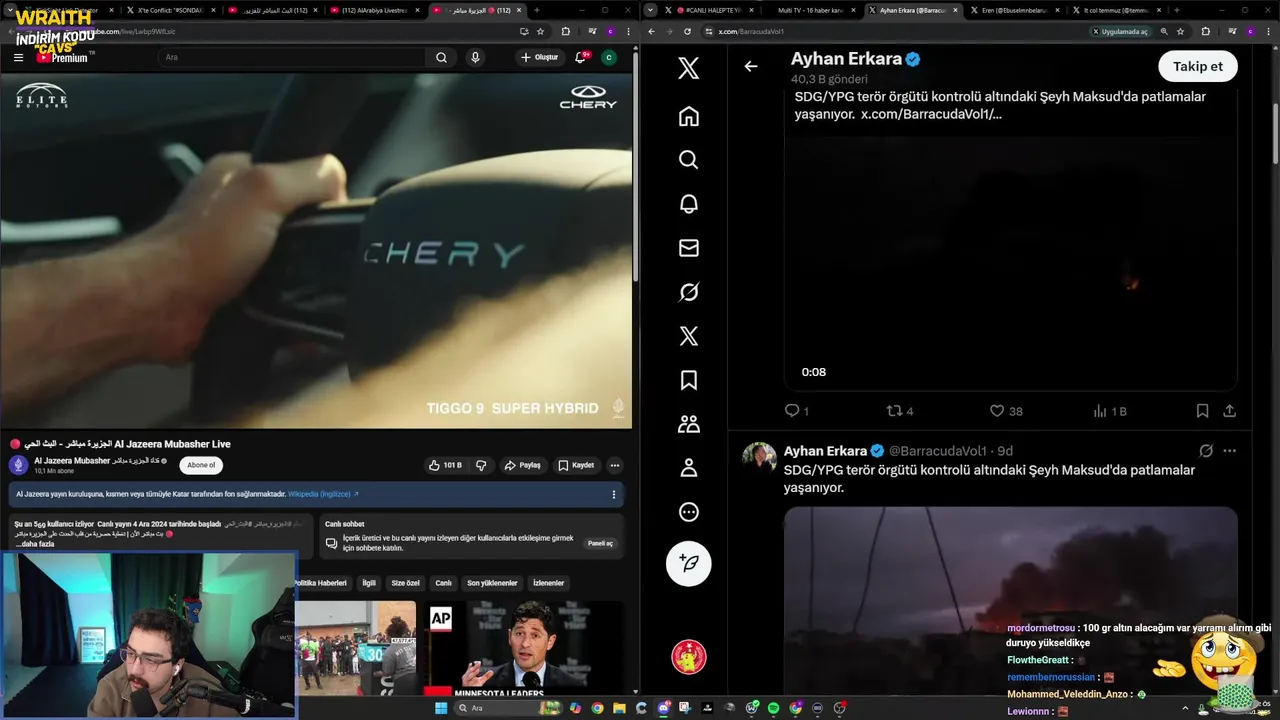Open the YouTube account avatar
Screen dimensions: 1280x720
click(609, 58)
